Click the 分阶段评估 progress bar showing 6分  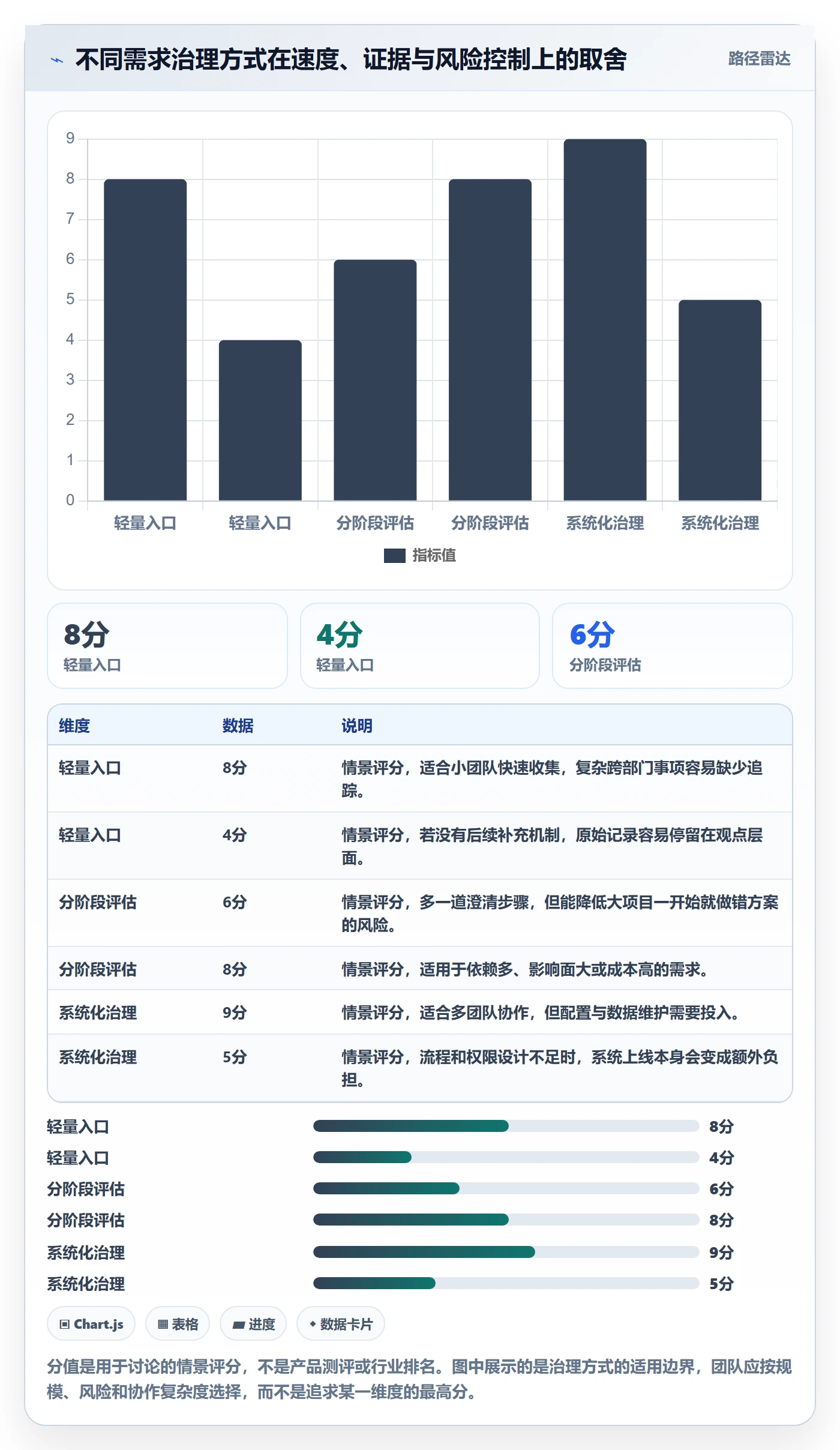pos(506,1188)
